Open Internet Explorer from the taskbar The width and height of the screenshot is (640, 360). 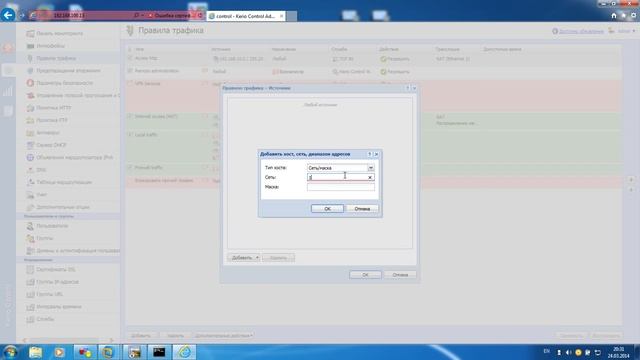(184, 352)
